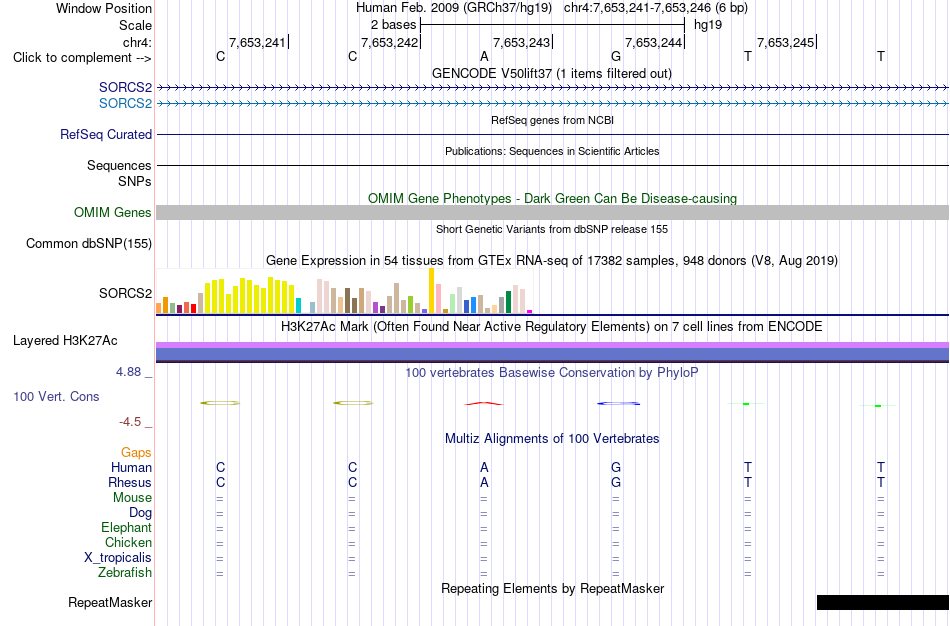Image resolution: width=950 pixels, height=626 pixels.
Task: Click the red conservation mark under base A
Action: [483, 403]
